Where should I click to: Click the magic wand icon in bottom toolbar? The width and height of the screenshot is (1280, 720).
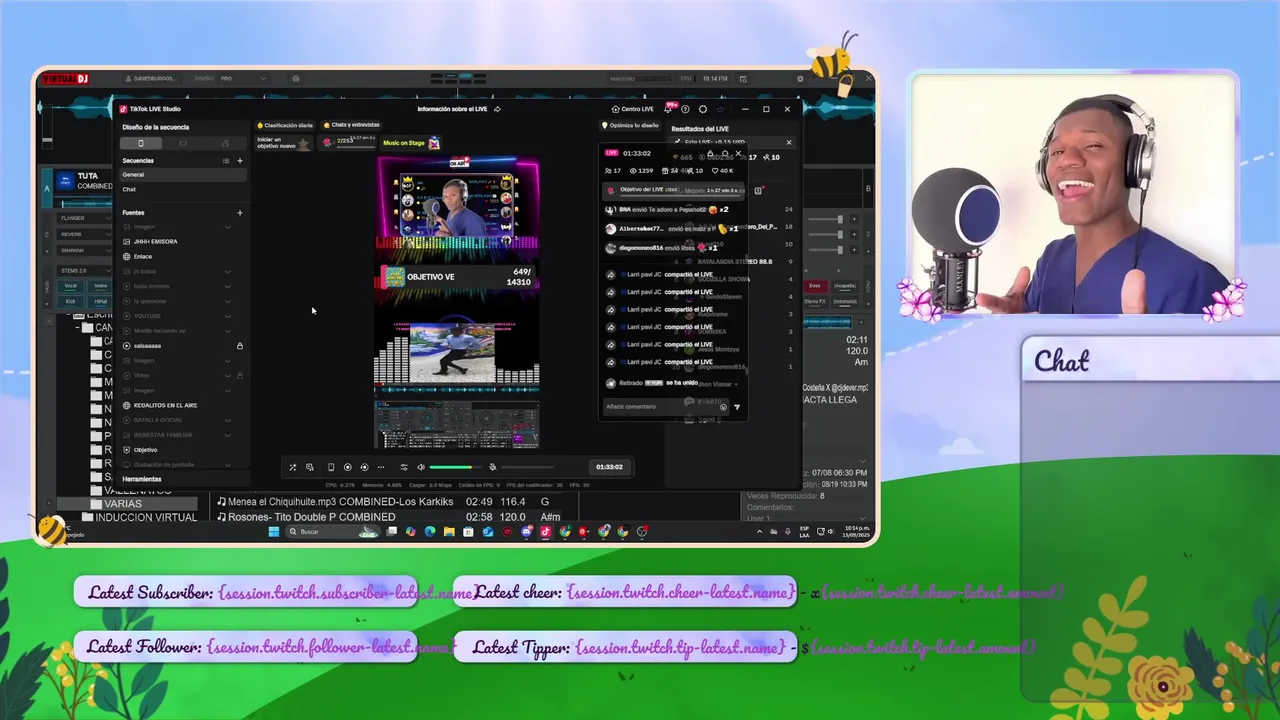[x=292, y=467]
